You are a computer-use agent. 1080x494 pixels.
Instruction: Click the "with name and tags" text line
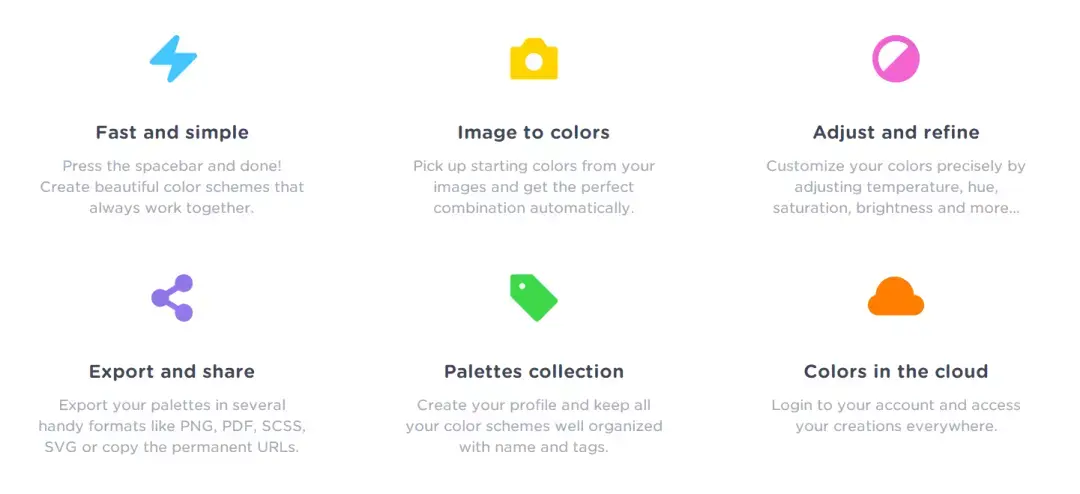click(x=534, y=446)
